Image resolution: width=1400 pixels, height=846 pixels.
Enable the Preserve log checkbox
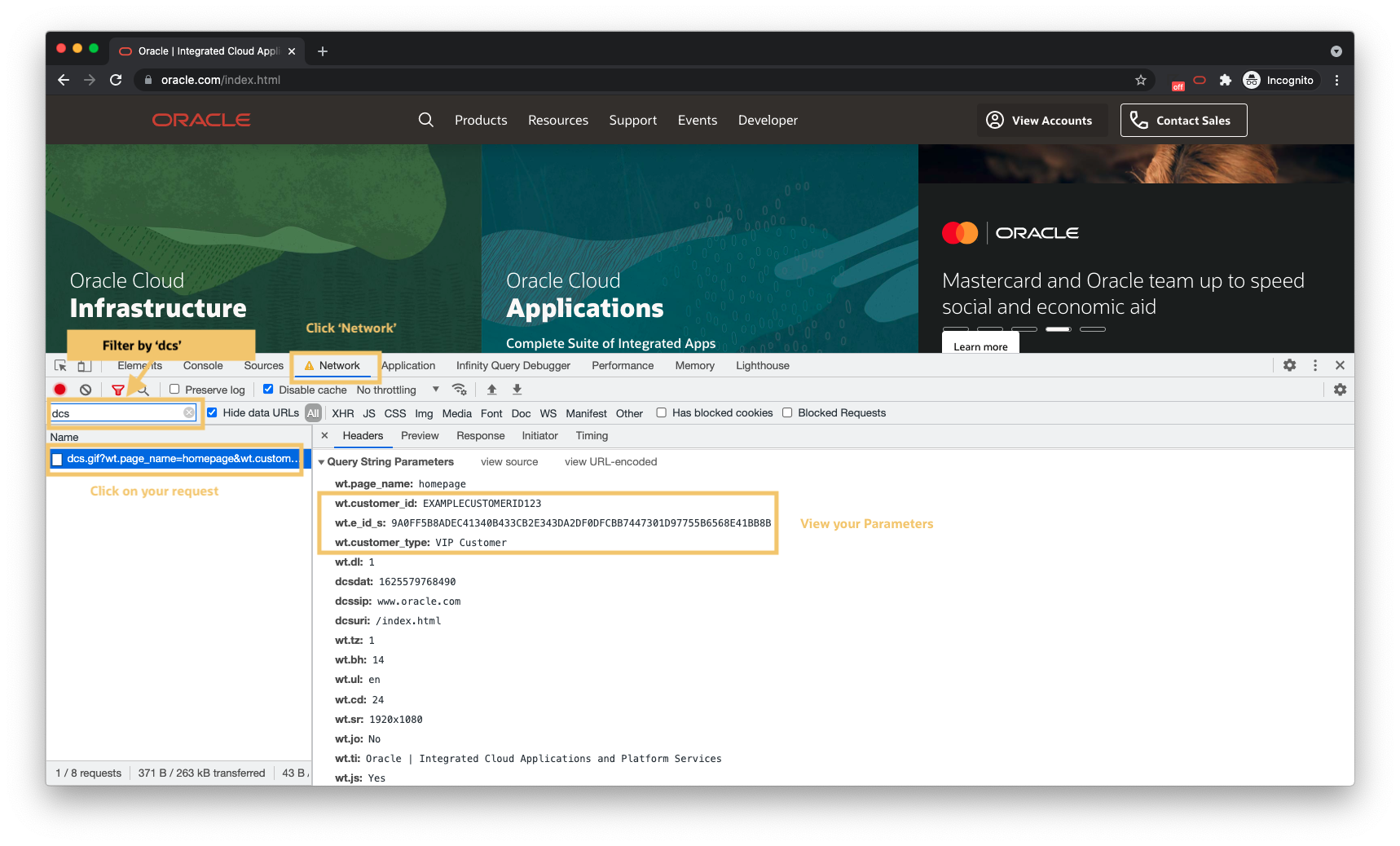(175, 390)
